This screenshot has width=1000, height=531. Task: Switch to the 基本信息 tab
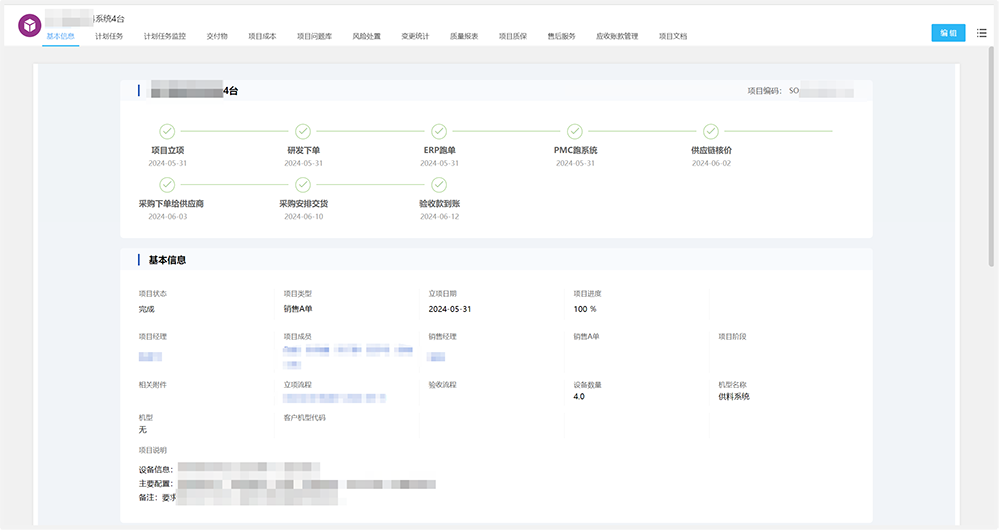tap(61, 36)
